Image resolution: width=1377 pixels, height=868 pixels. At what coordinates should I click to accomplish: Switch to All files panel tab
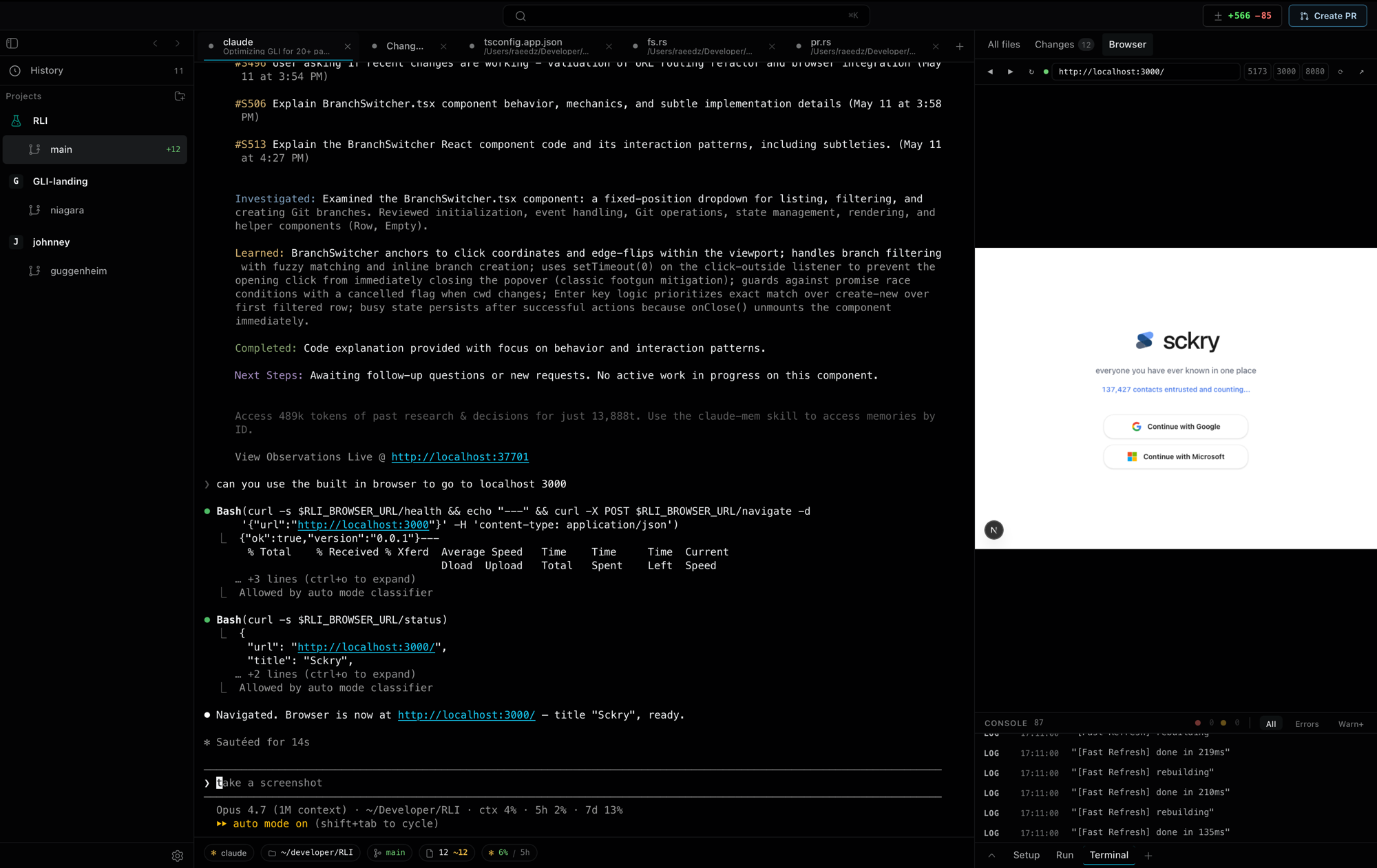click(1004, 45)
